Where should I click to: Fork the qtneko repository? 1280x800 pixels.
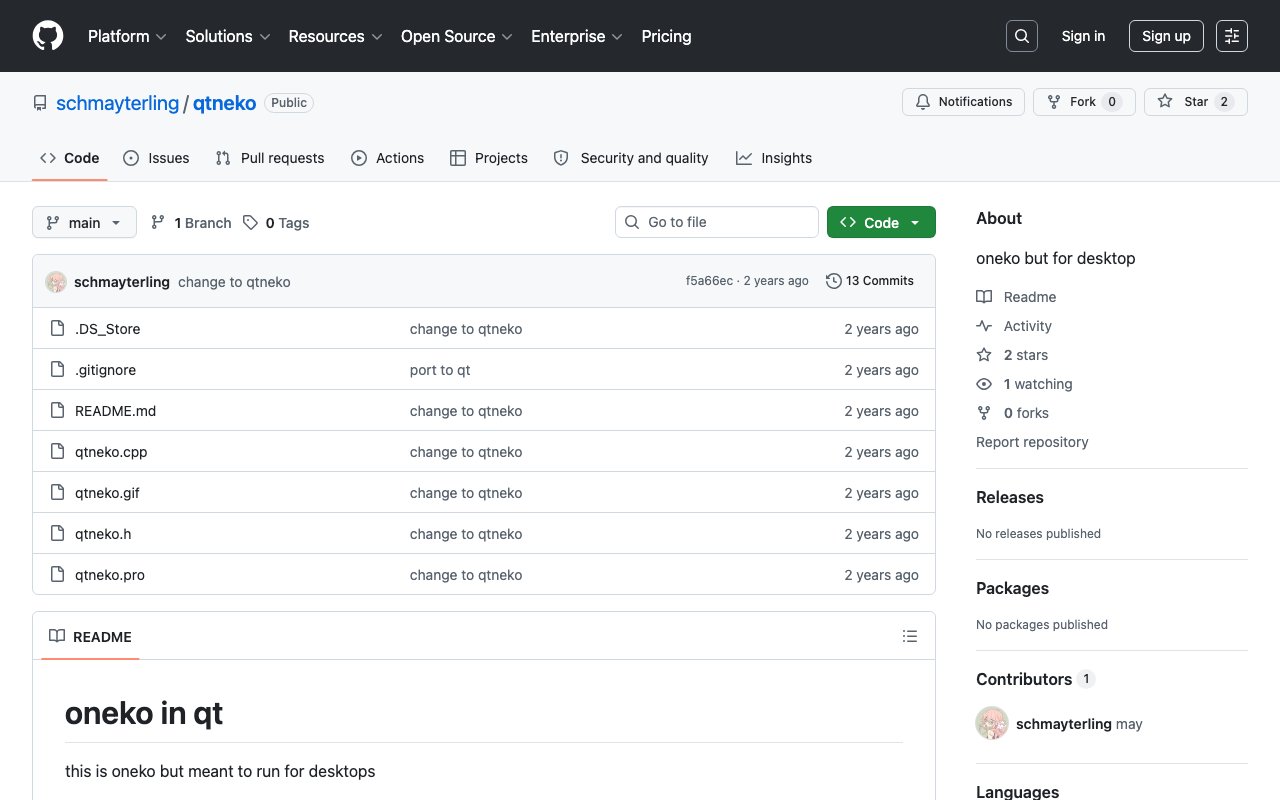[x=1084, y=102]
